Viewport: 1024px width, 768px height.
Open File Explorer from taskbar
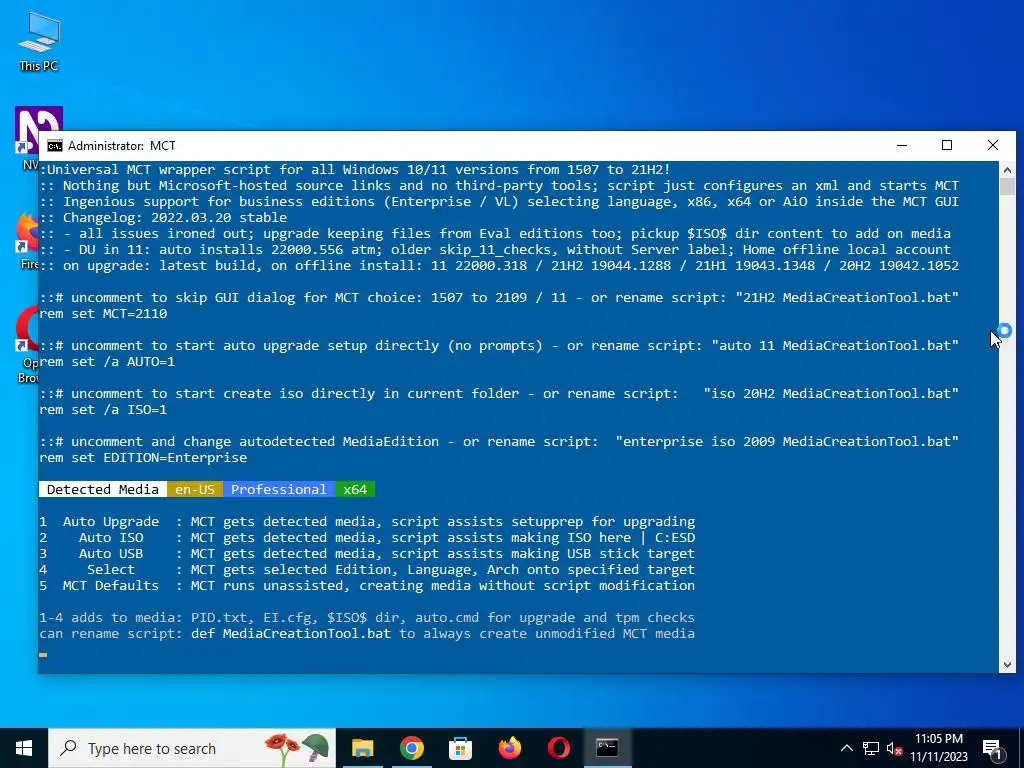[x=362, y=748]
